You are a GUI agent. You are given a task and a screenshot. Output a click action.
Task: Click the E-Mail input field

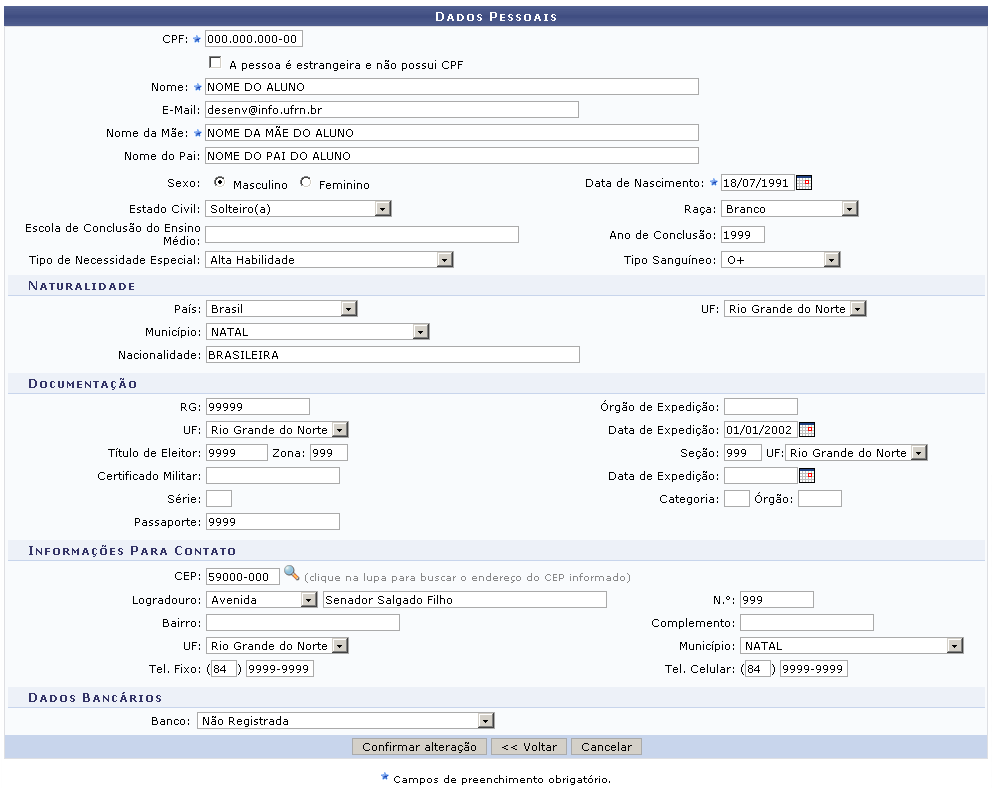pyautogui.click(x=391, y=109)
